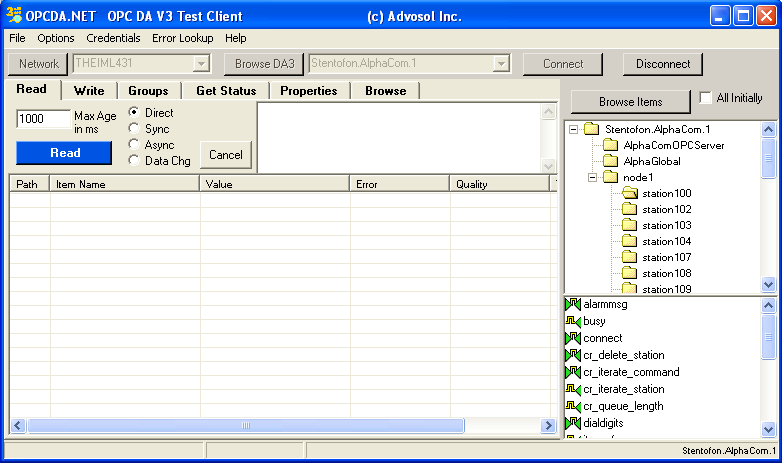The height and width of the screenshot is (463, 782).
Task: Pick the cr_delete_station item icon
Action: point(572,355)
